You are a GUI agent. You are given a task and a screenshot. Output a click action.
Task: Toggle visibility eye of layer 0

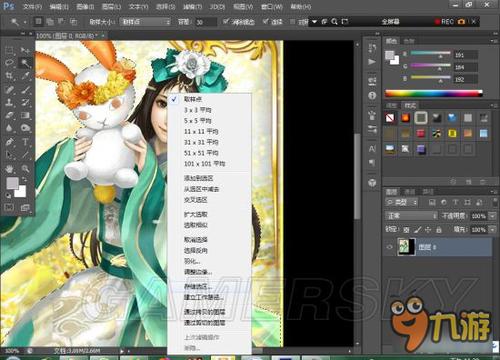click(x=390, y=247)
